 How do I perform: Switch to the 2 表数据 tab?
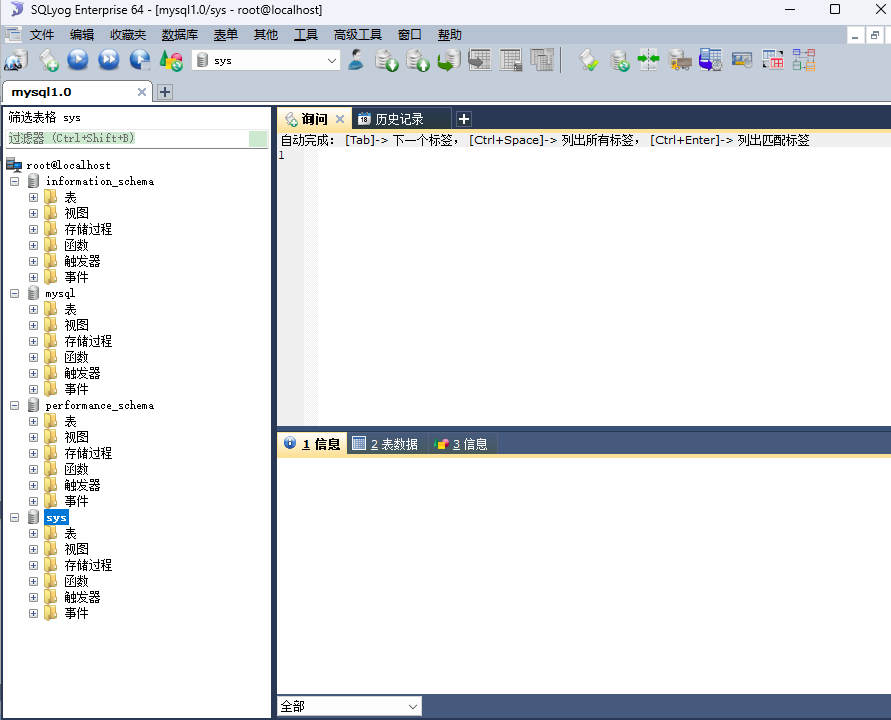(x=386, y=444)
